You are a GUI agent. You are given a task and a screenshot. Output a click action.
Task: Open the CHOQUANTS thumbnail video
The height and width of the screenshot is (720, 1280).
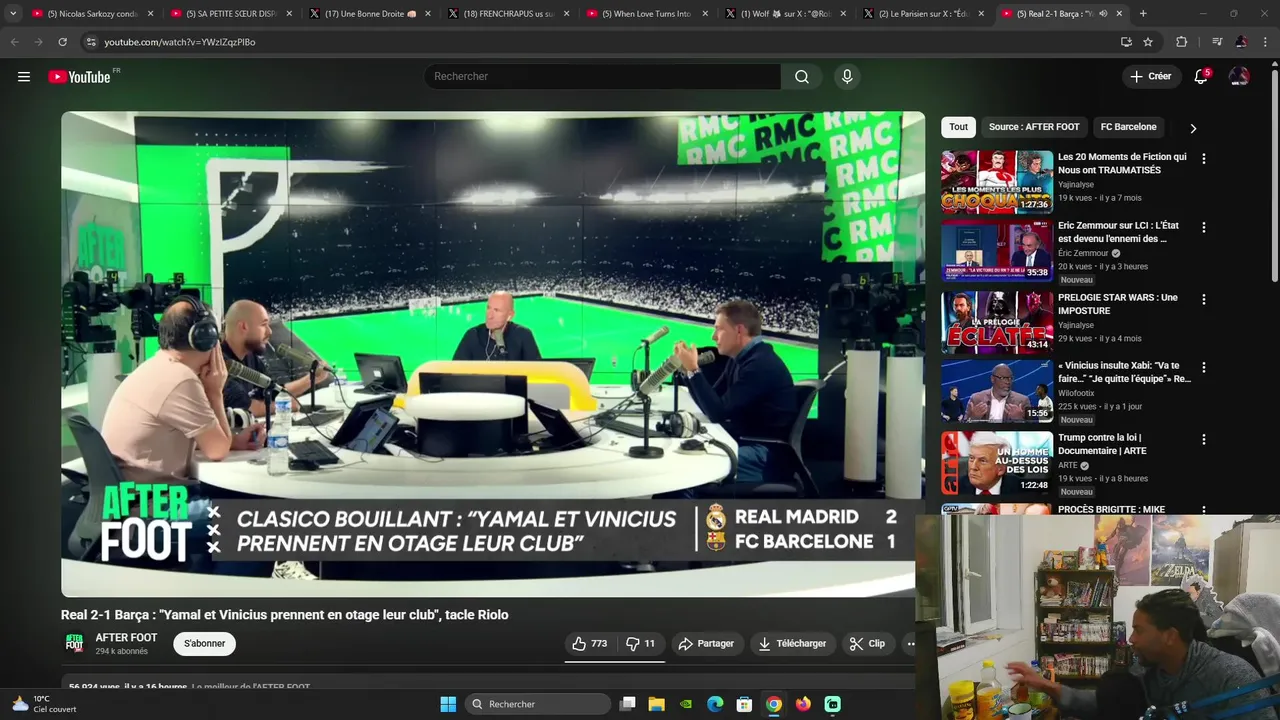pyautogui.click(x=996, y=181)
